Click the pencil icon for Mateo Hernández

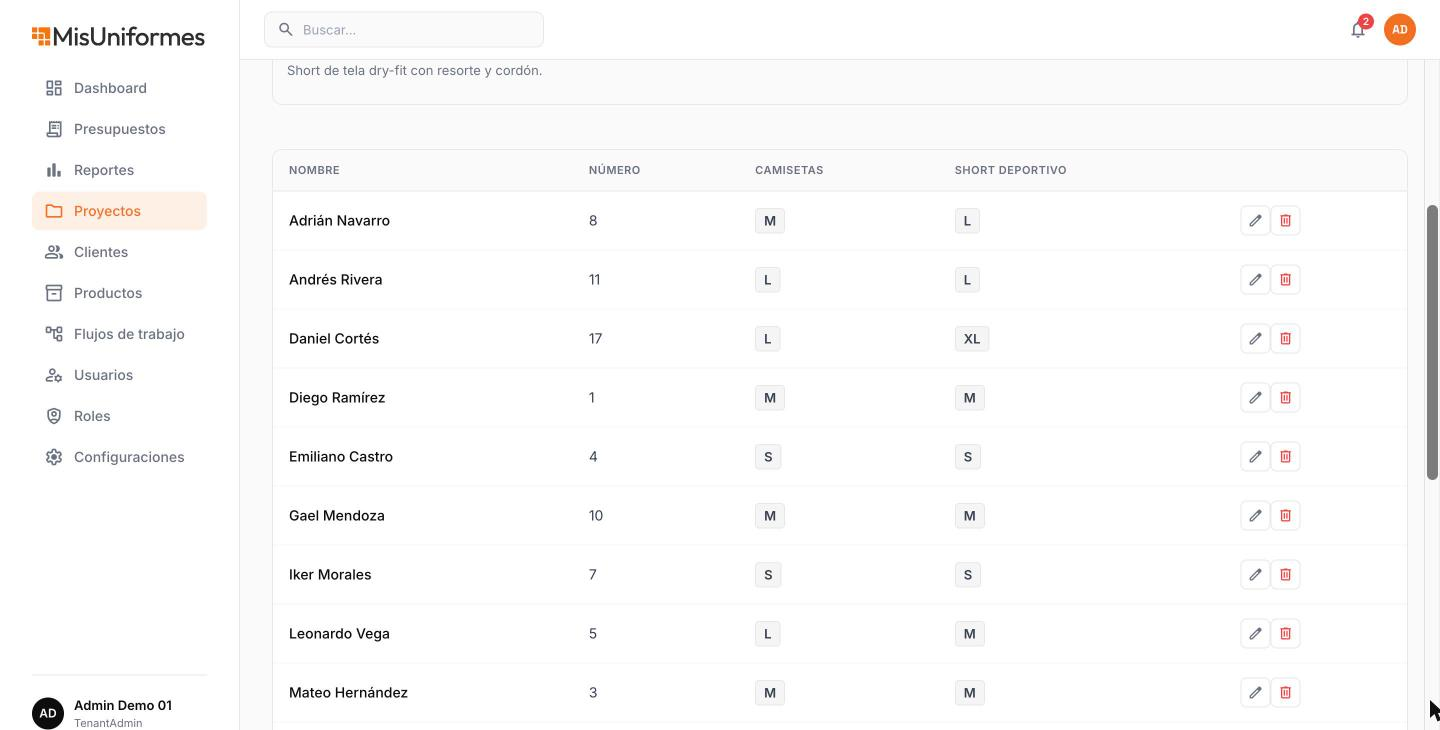[x=1255, y=692]
